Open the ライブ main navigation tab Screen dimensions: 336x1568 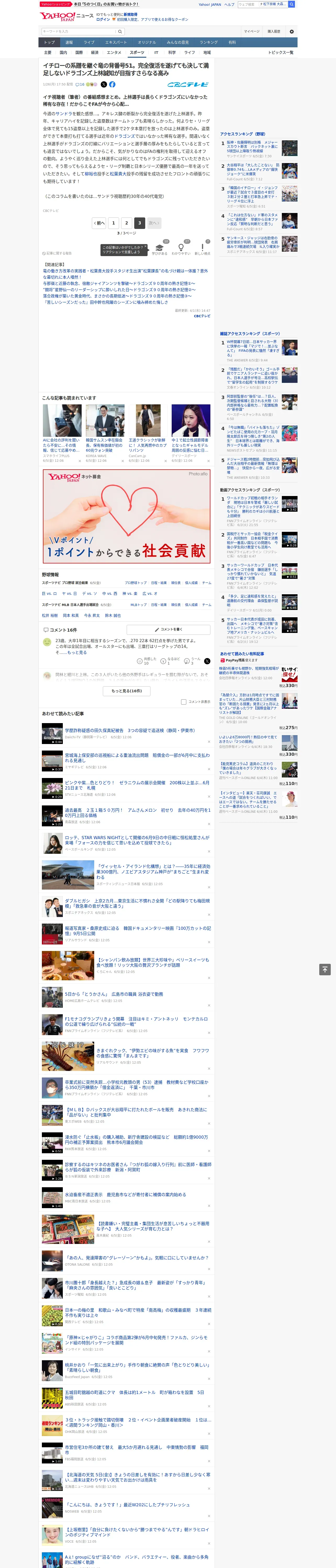pos(89,42)
